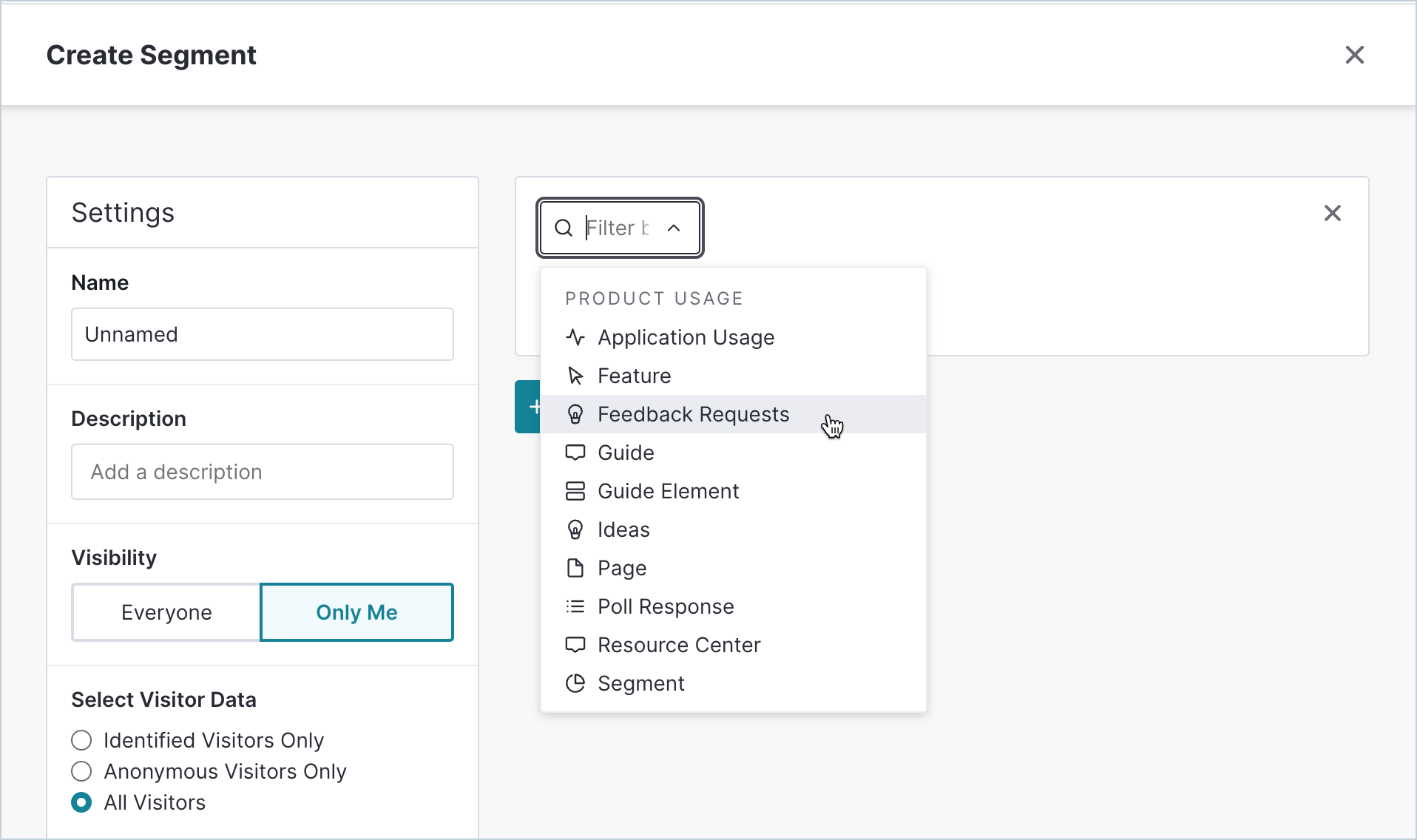This screenshot has width=1417, height=840.
Task: Focus the segment Name input field
Action: pos(262,334)
